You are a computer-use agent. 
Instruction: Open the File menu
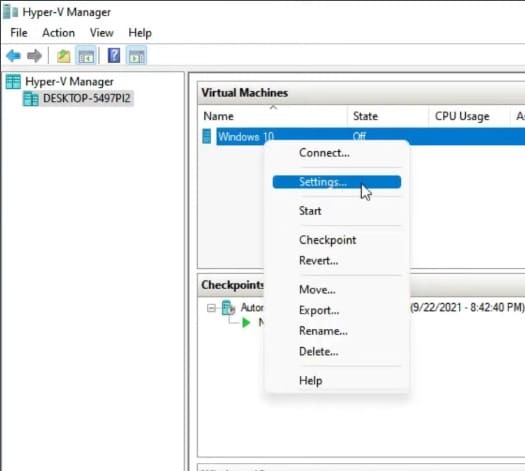coord(19,33)
